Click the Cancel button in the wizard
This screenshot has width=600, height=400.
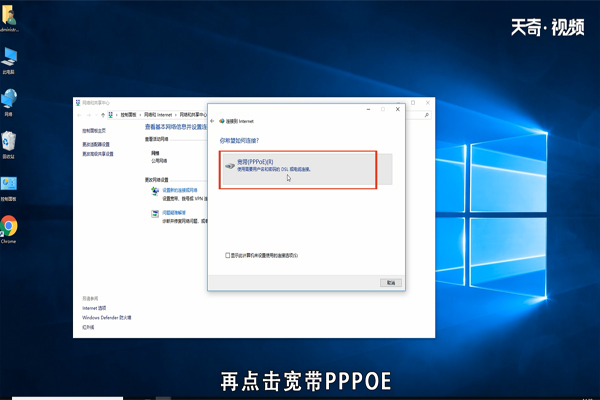(x=391, y=282)
